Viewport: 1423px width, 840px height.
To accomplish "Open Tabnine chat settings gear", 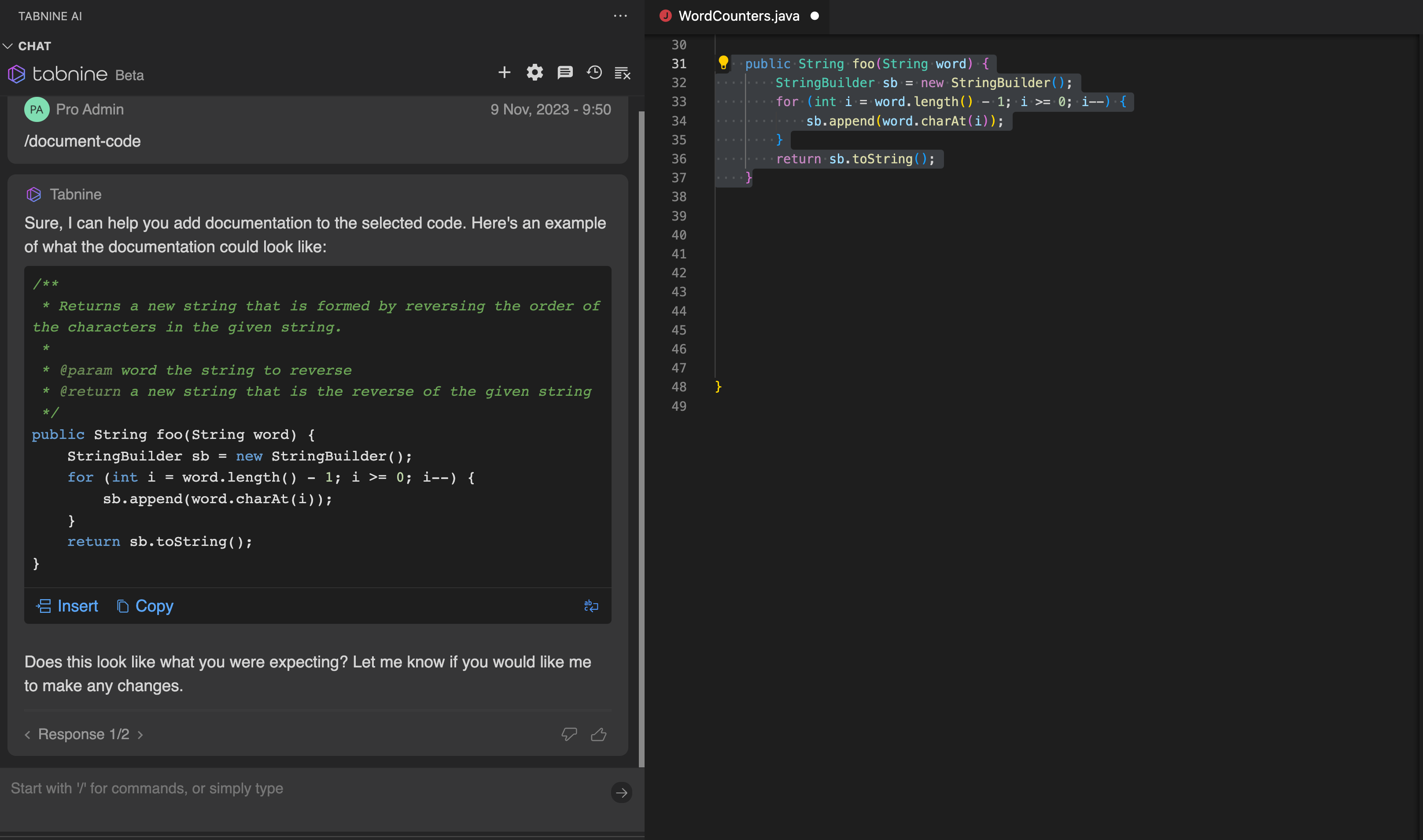I will pyautogui.click(x=535, y=73).
